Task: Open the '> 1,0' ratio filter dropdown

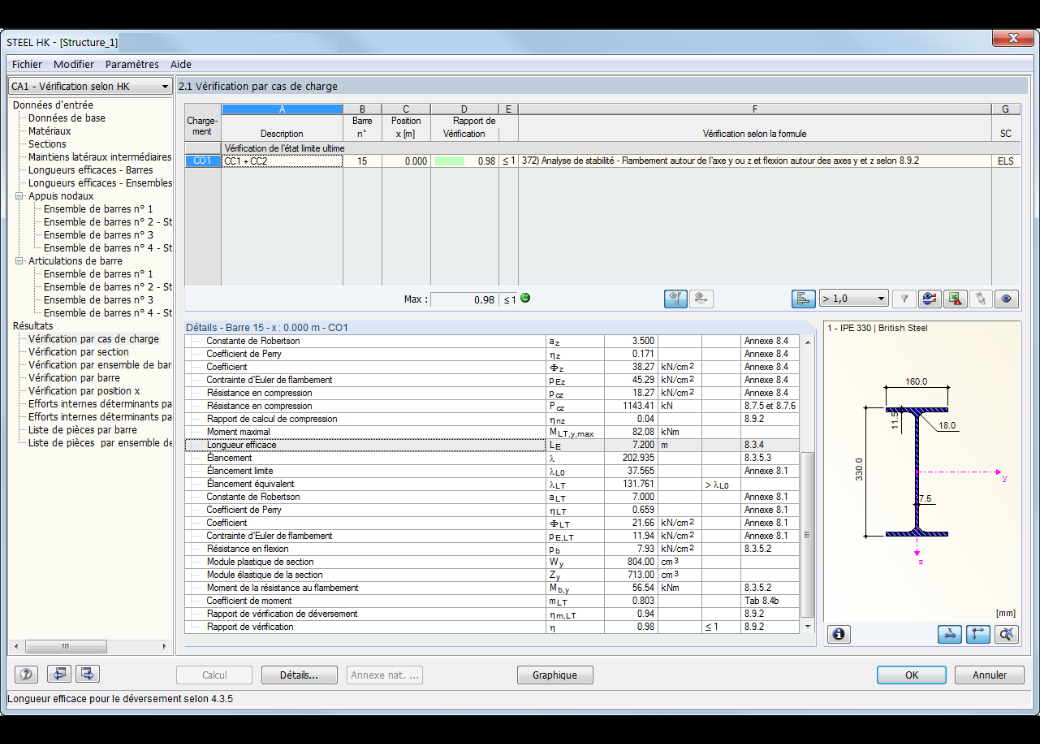Action: (x=853, y=299)
